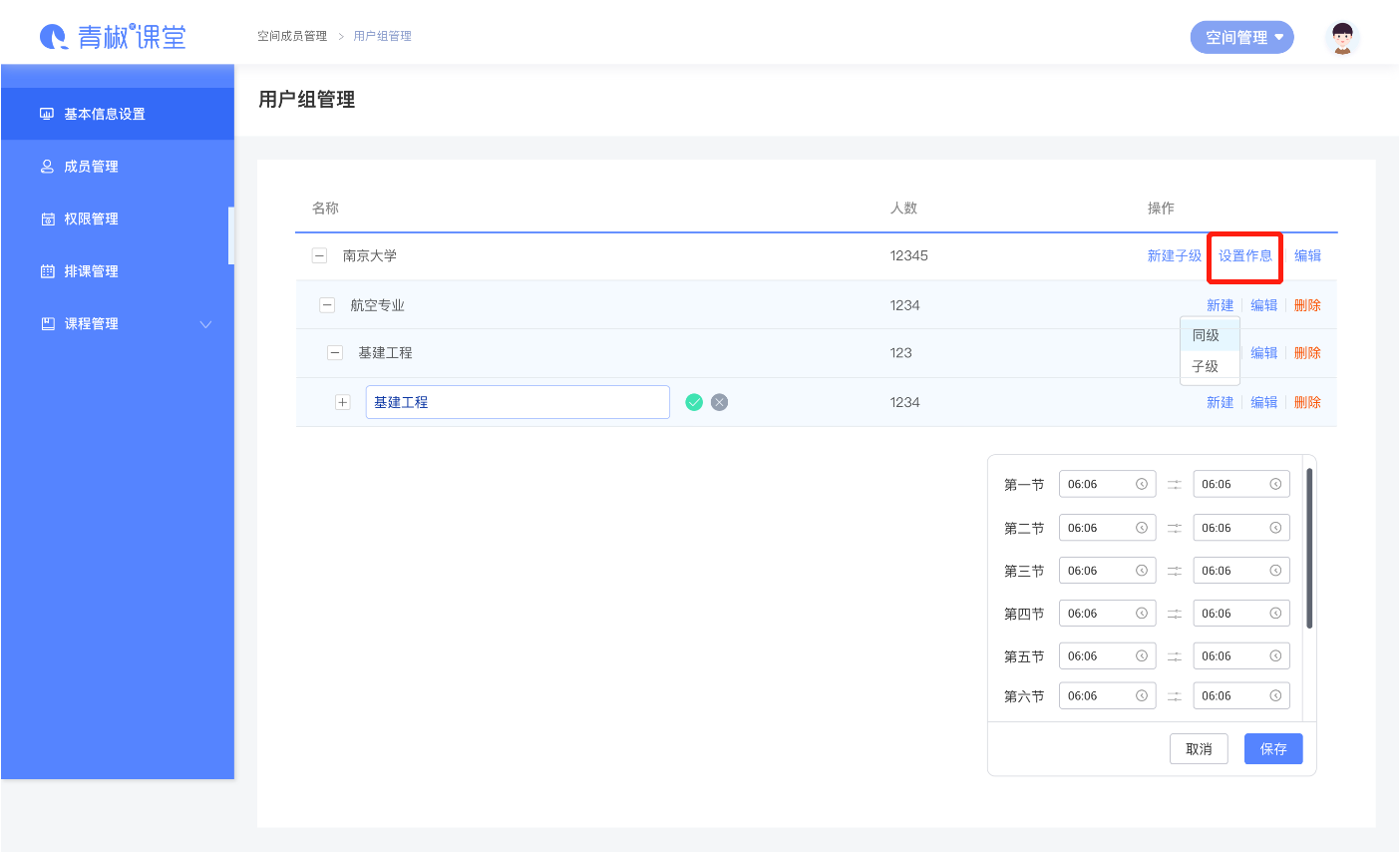Delete the 基建工程 group with 123 members
This screenshot has width=1400, height=855.
[1307, 353]
